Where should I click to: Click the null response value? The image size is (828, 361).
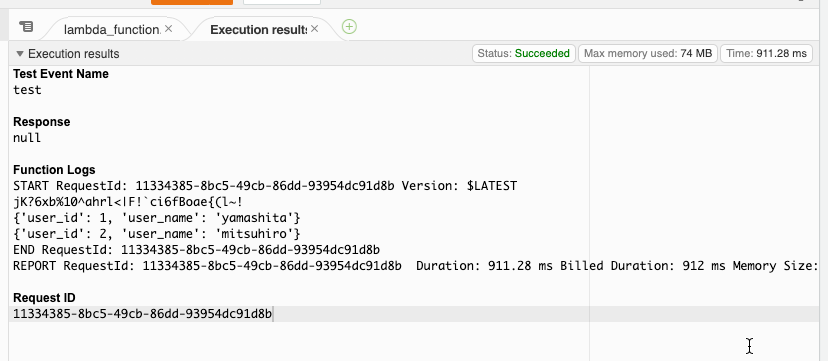click(27, 138)
